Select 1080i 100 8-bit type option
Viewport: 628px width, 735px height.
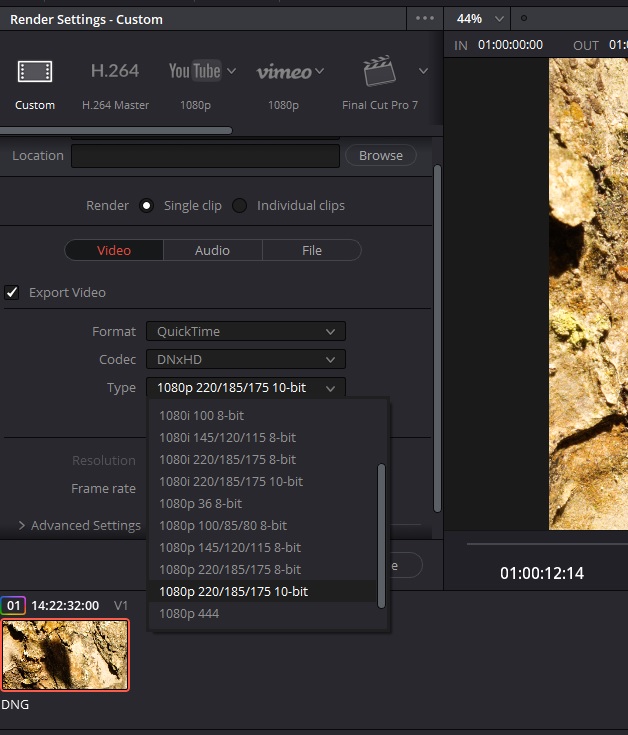point(201,415)
